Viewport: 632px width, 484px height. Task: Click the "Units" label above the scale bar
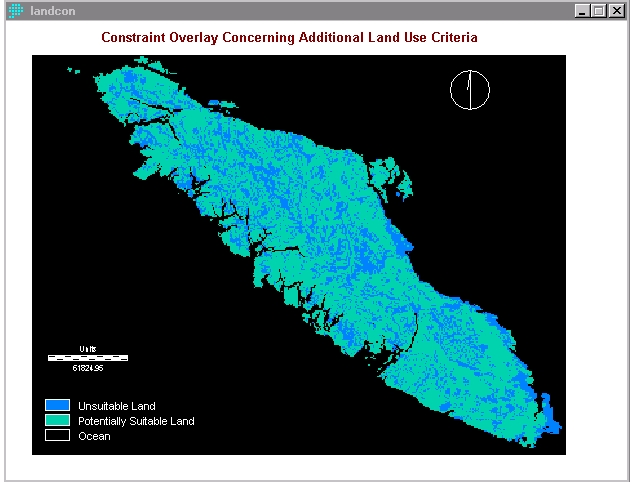tap(88, 349)
